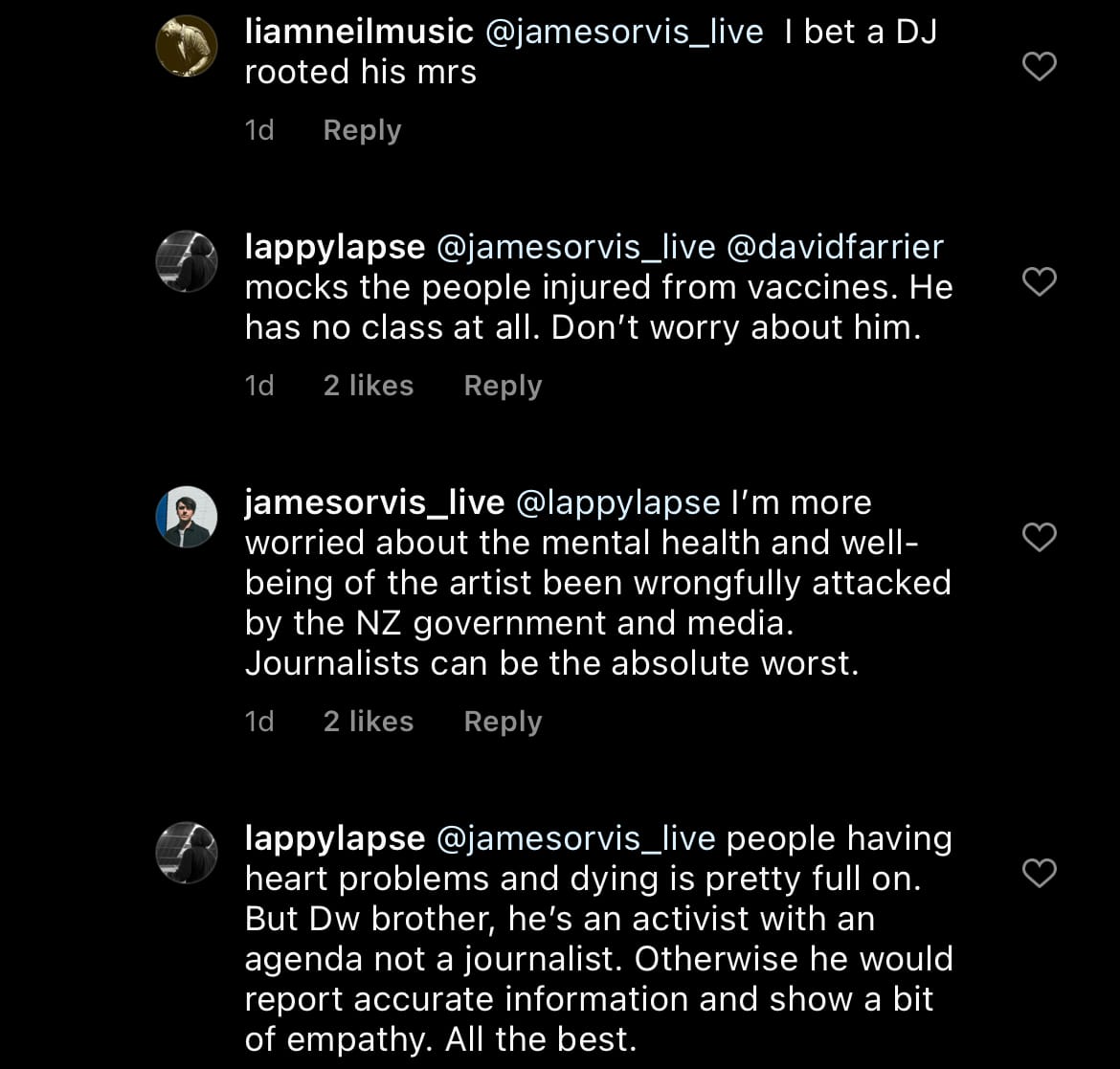The width and height of the screenshot is (1120, 1069).
Task: Reply to liamneilmusic's comment
Action: click(361, 129)
